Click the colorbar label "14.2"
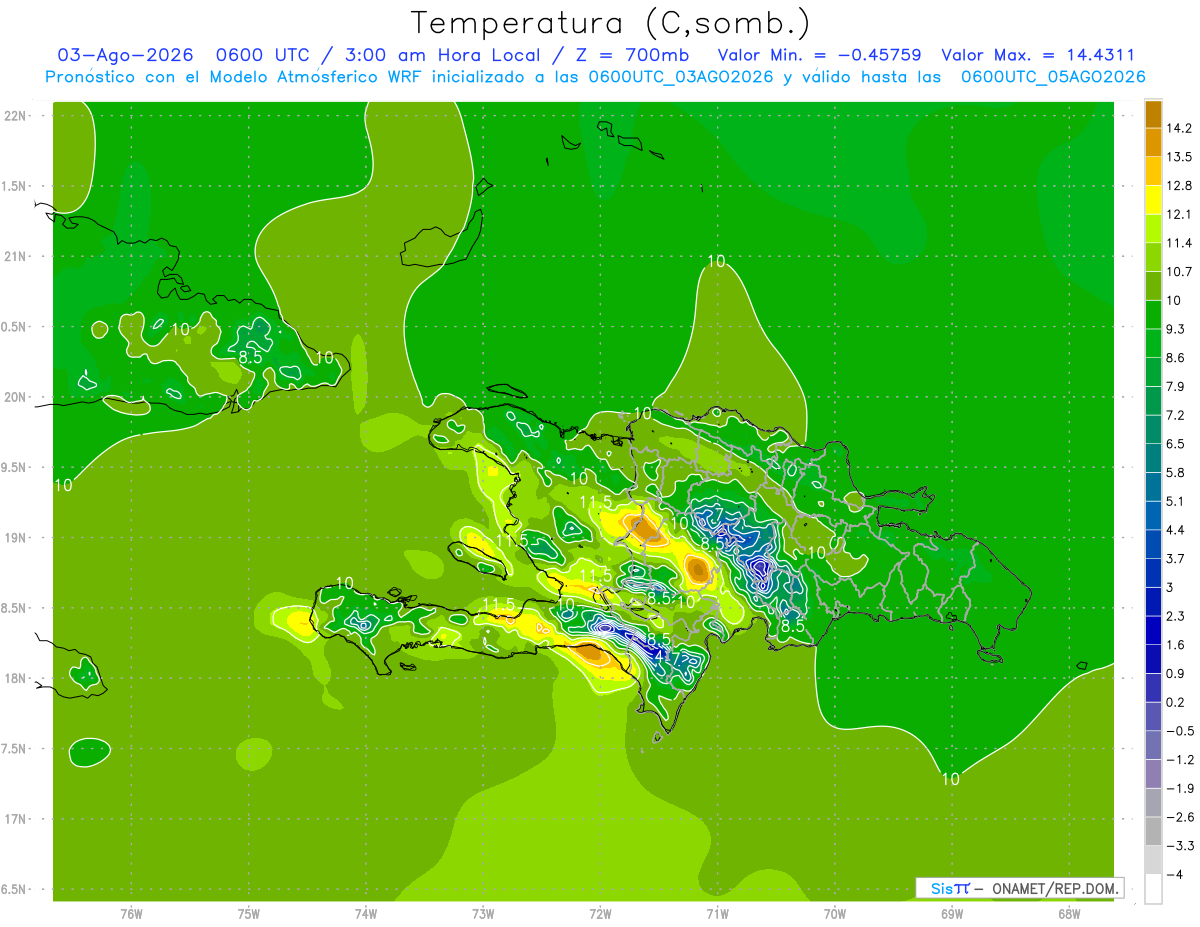Screen dimensions: 1200x927 [x=1178, y=128]
